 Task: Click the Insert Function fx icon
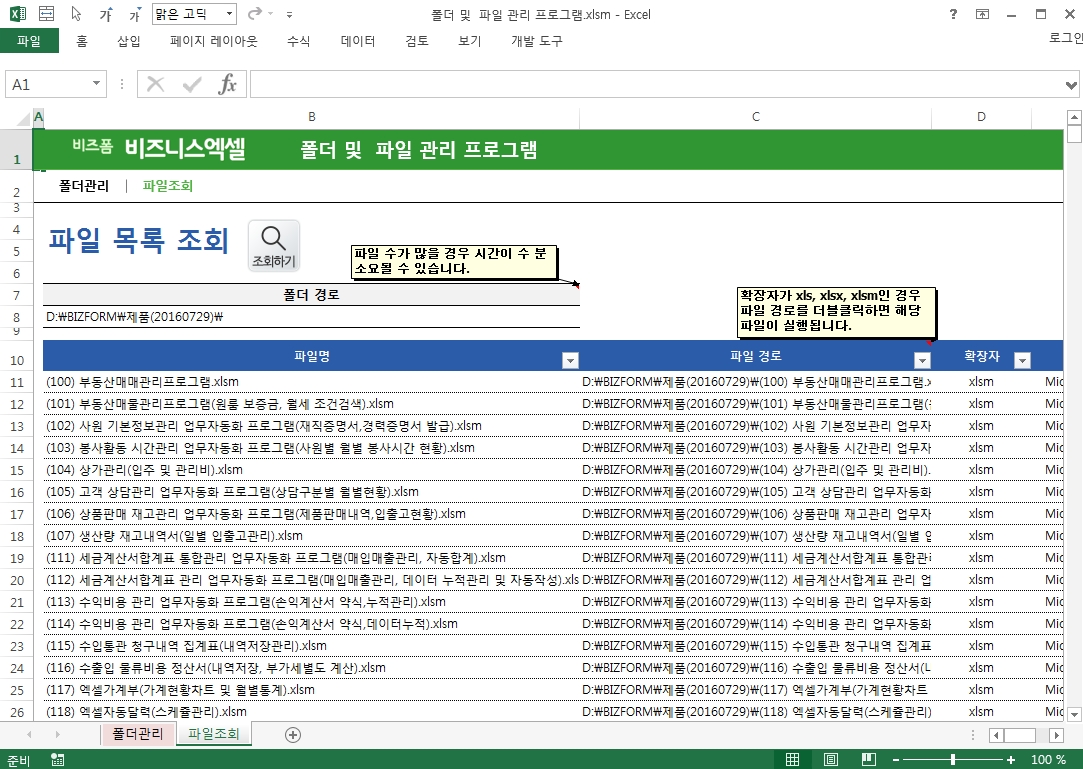[227, 85]
